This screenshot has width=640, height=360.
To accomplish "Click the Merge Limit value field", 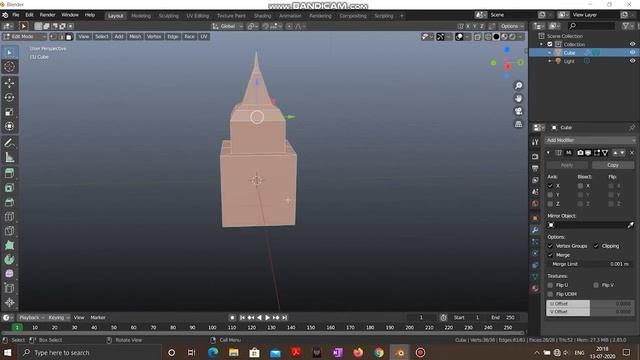I will [x=590, y=264].
